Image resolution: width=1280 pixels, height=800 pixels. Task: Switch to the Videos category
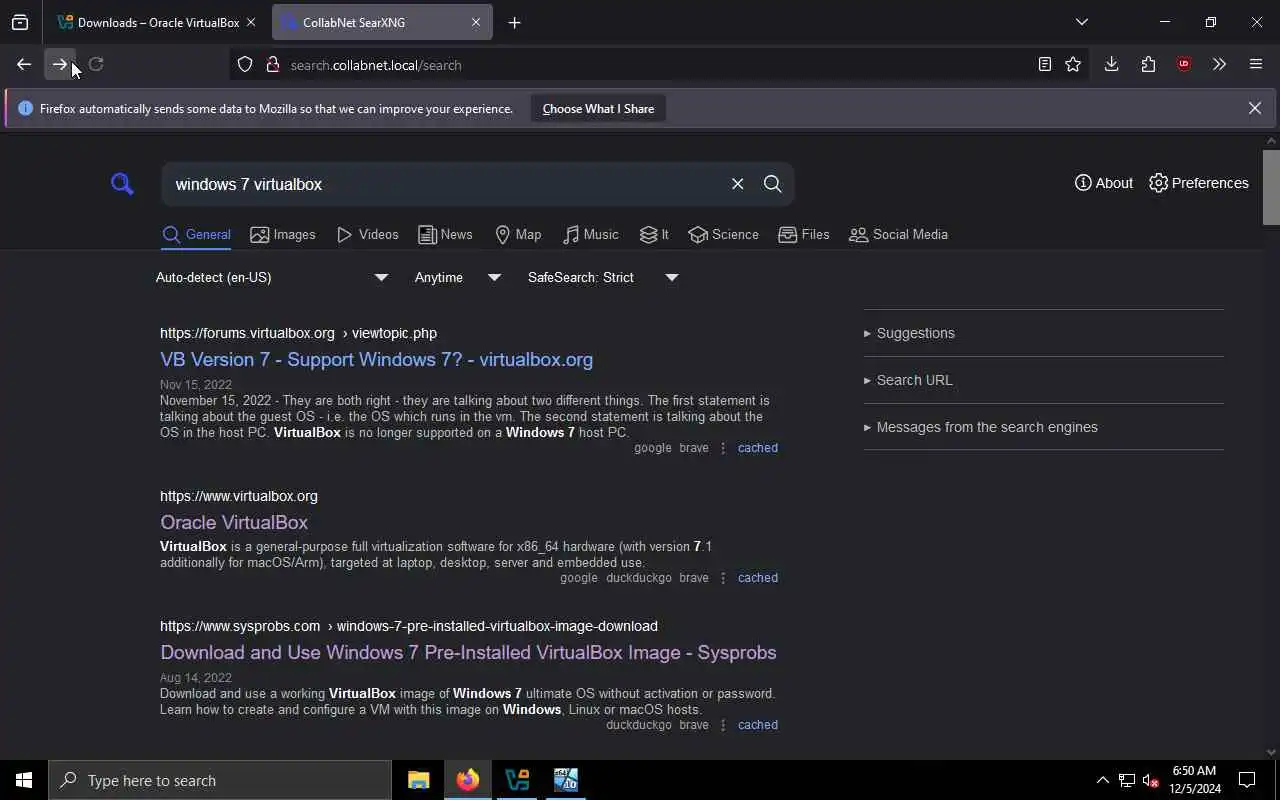click(x=368, y=235)
